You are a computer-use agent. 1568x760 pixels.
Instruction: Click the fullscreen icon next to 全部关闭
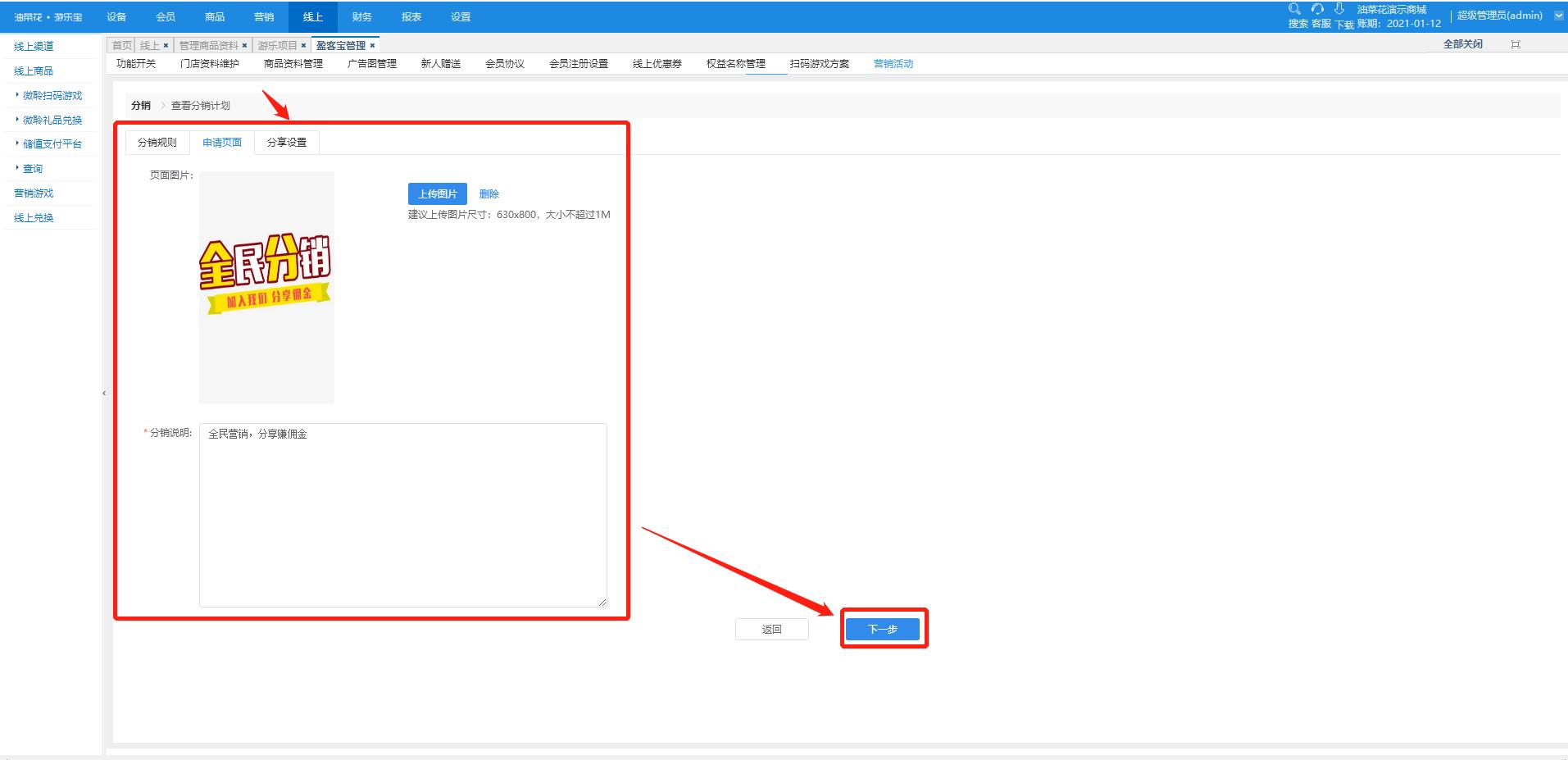(1516, 44)
